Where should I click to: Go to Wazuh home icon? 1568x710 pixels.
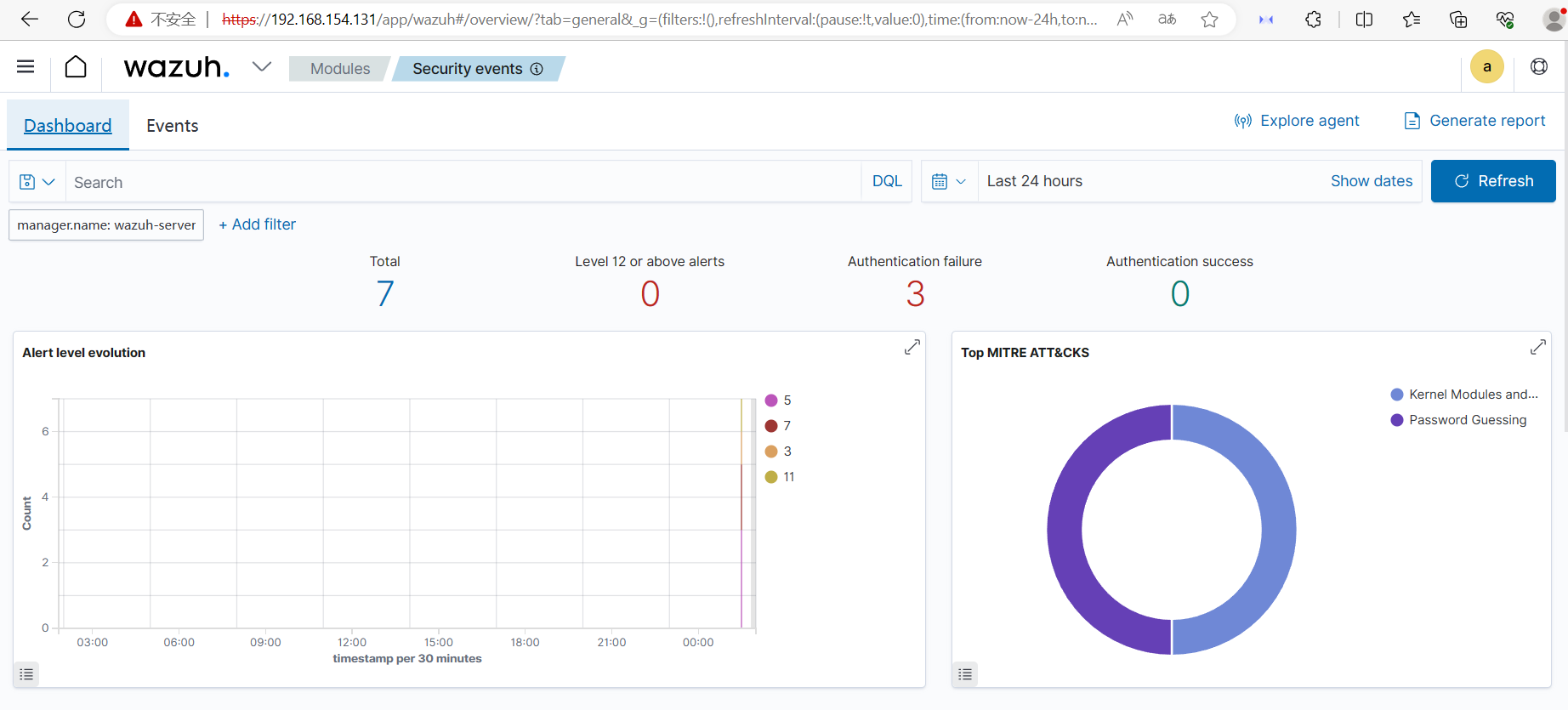pos(76,66)
